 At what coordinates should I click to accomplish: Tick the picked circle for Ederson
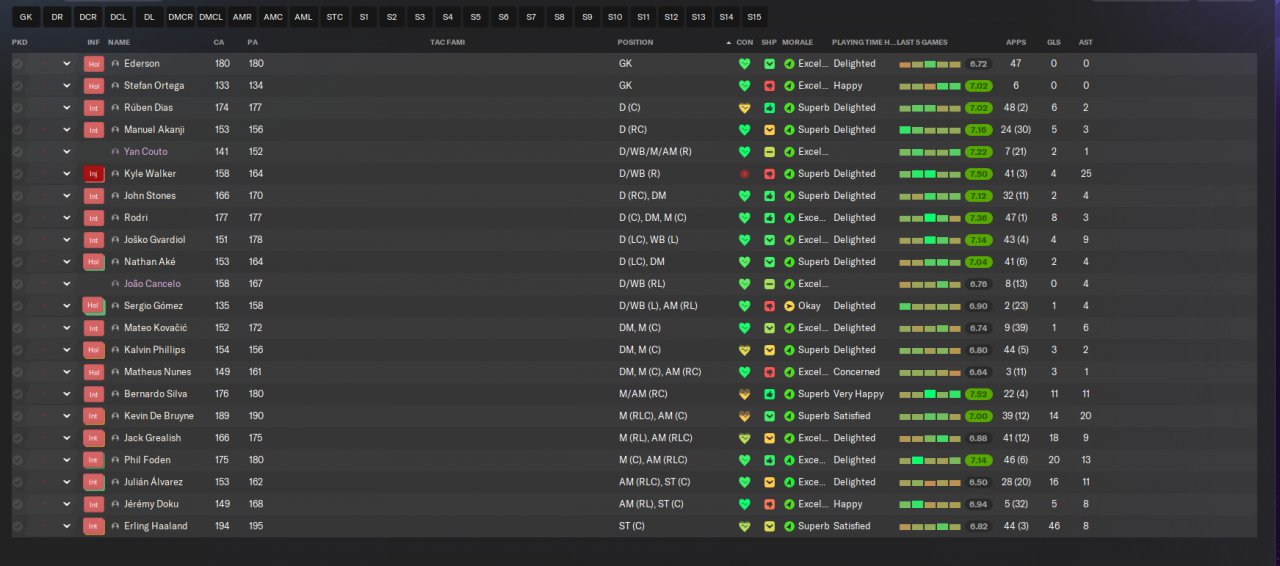click(18, 64)
